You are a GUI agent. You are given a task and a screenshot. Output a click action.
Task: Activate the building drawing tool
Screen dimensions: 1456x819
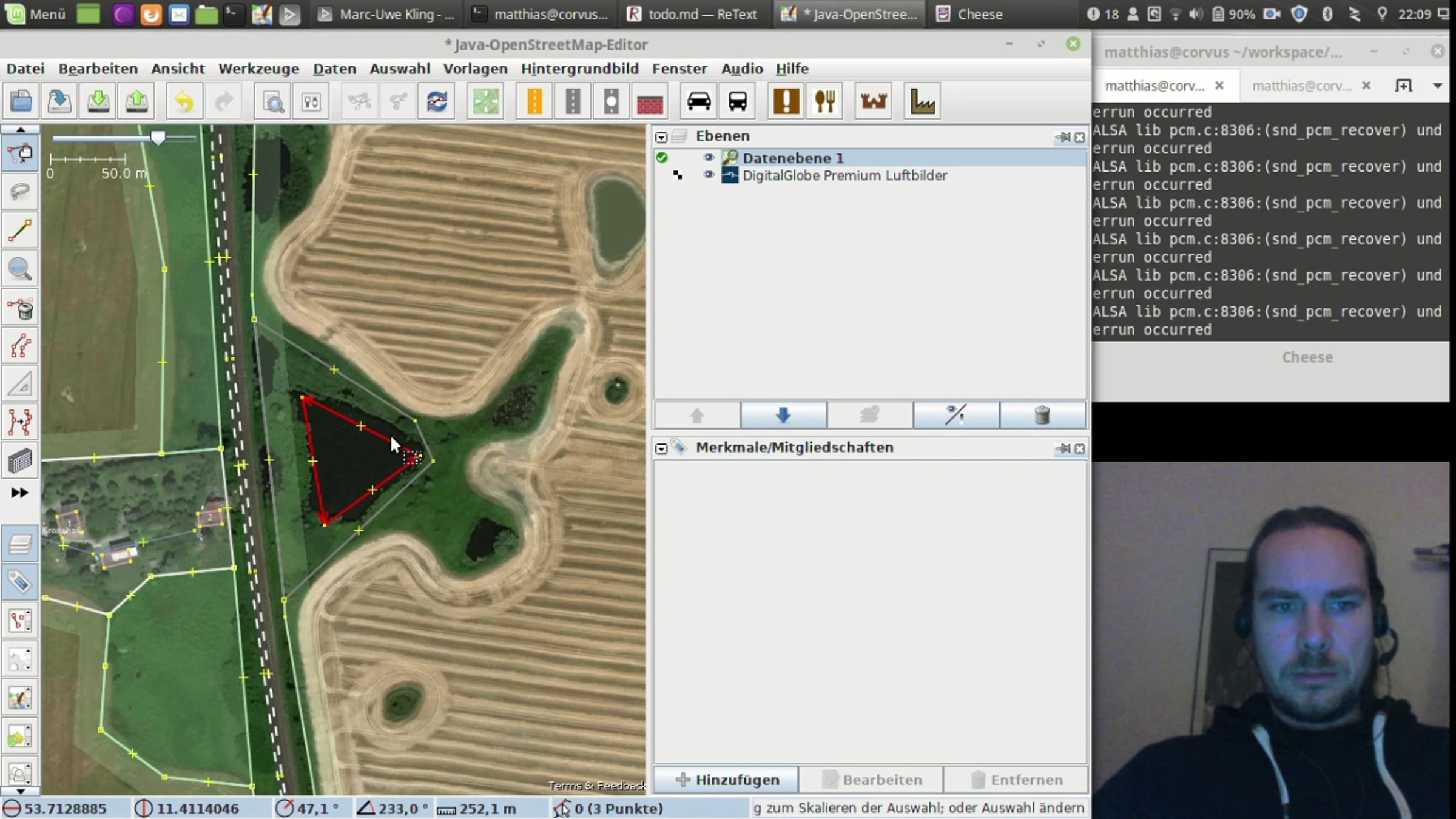pos(20,461)
